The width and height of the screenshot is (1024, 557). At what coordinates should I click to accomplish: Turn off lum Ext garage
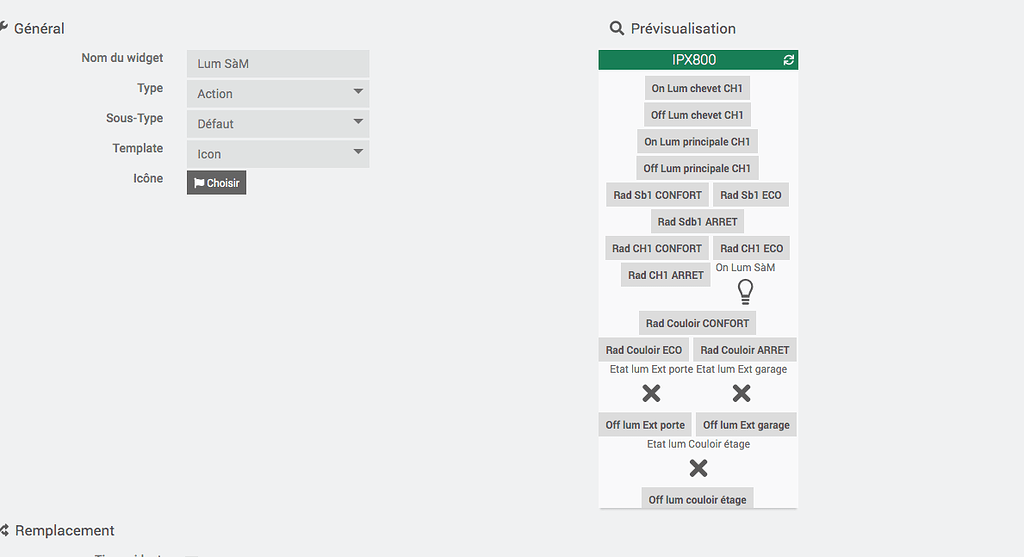coord(746,424)
